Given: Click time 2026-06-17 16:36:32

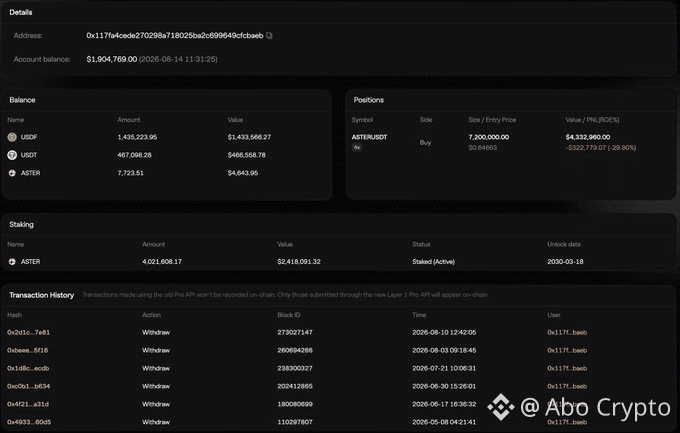Looking at the screenshot, I should [x=444, y=404].
